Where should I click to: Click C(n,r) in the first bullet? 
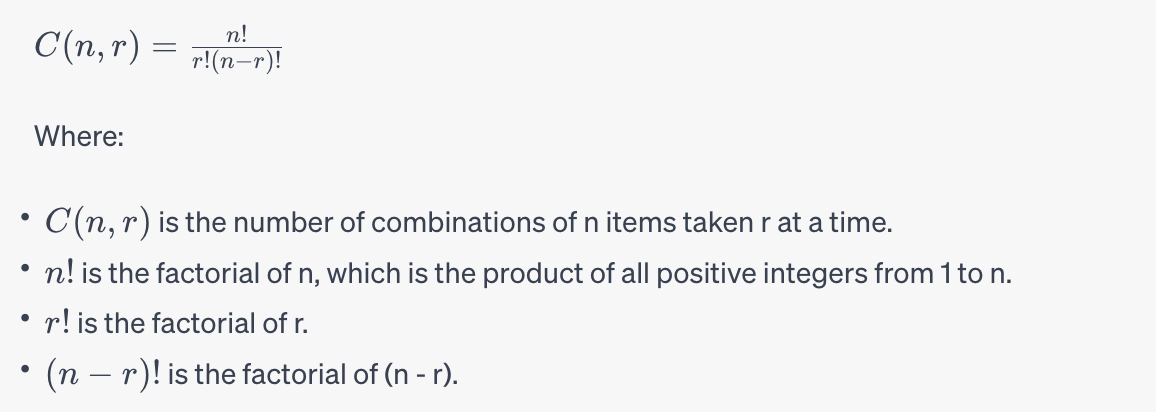97,222
